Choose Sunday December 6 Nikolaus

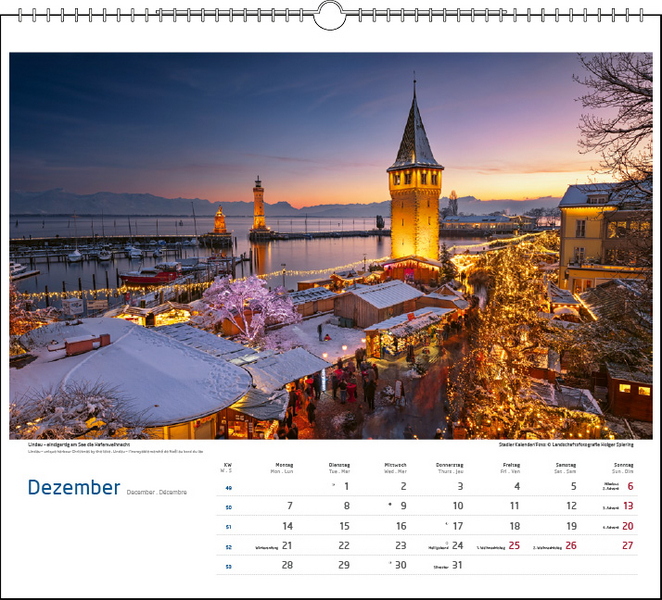629,486
